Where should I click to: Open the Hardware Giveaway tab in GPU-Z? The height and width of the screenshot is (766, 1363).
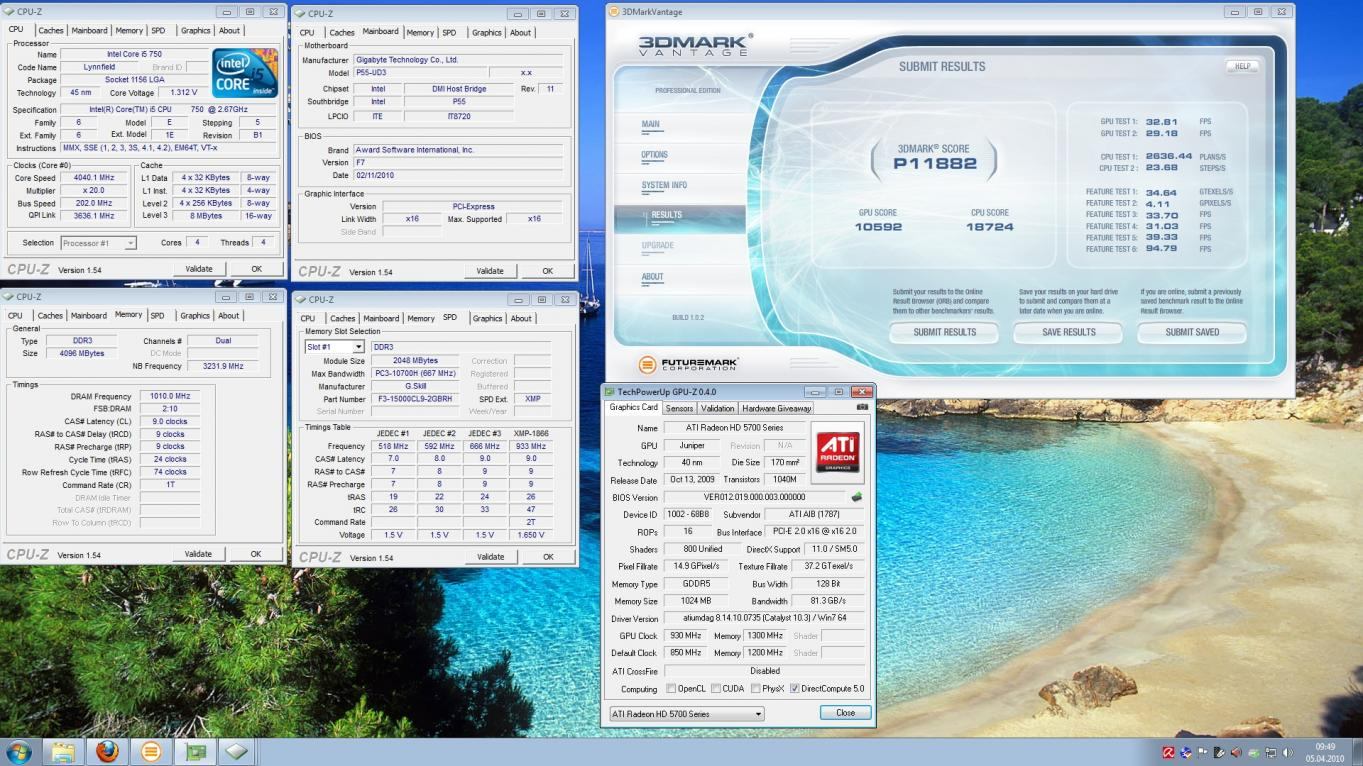tap(775, 408)
